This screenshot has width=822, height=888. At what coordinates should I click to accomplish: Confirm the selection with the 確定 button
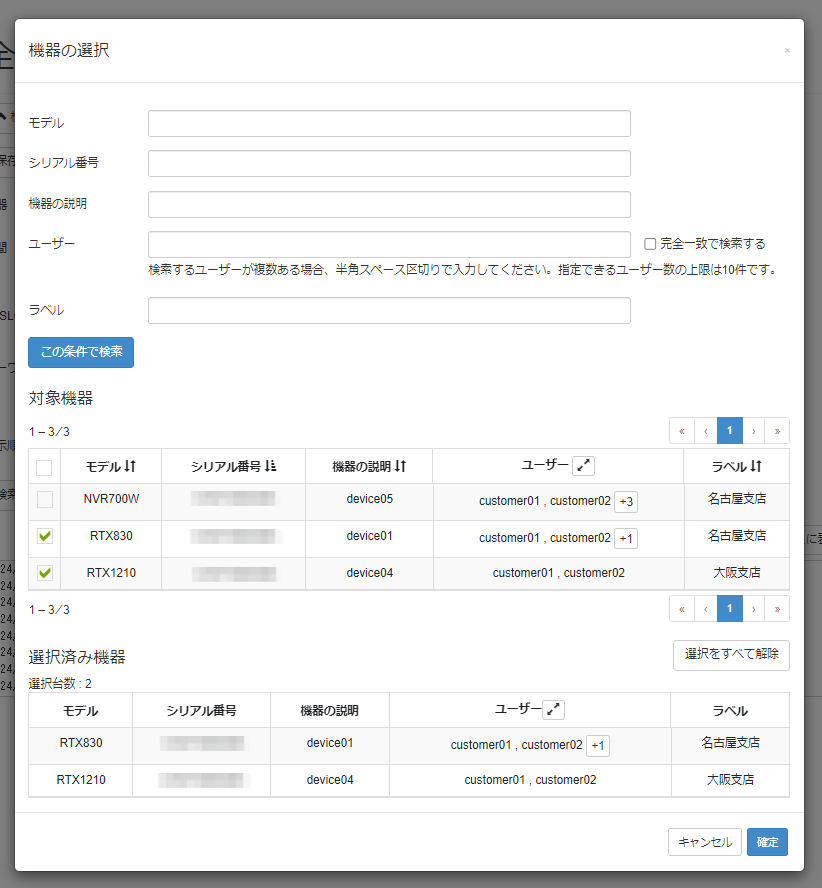click(x=767, y=842)
